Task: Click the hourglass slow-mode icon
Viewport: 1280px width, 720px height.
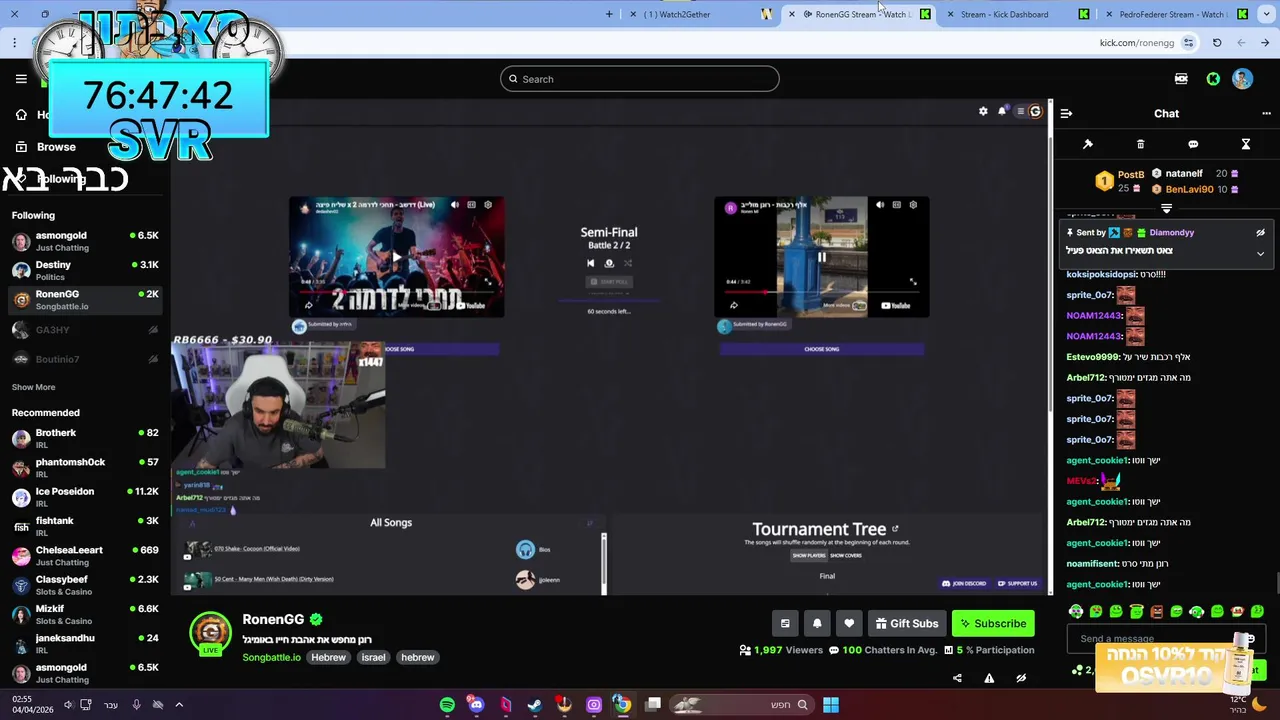Action: [1246, 144]
